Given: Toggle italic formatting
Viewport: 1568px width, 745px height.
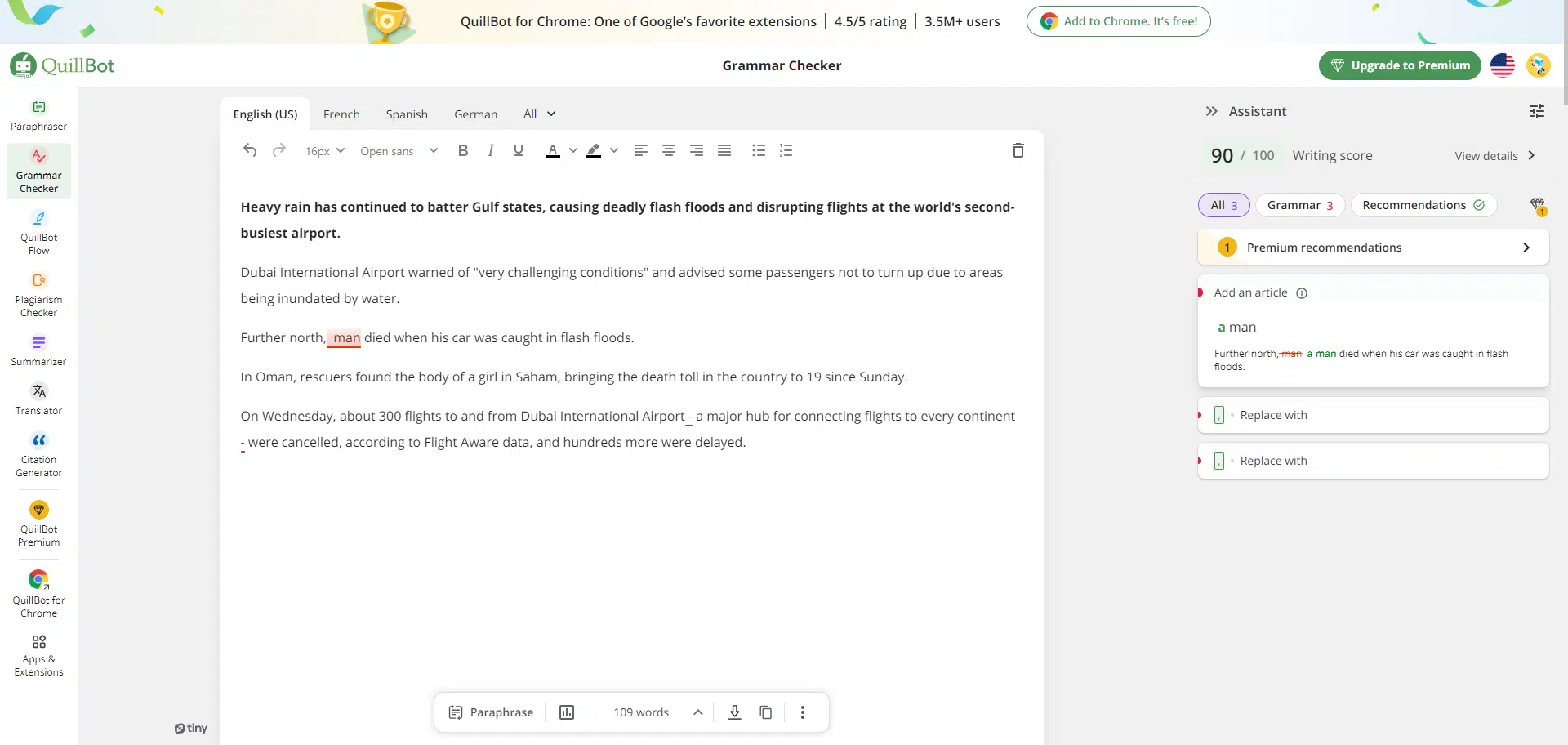Looking at the screenshot, I should pos(491,150).
